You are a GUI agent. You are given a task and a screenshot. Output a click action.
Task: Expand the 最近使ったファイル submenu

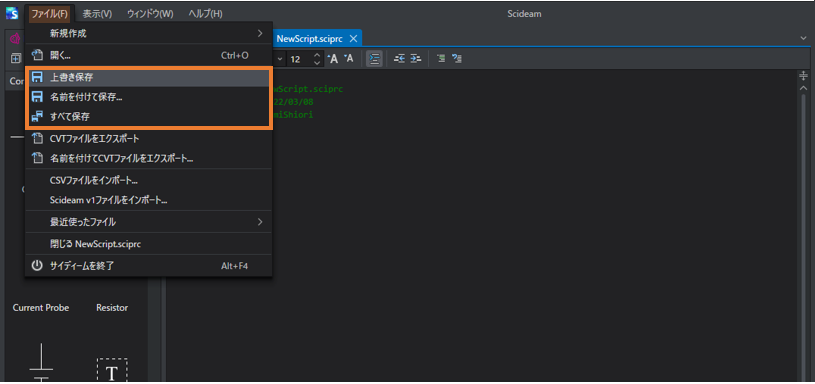click(x=148, y=222)
